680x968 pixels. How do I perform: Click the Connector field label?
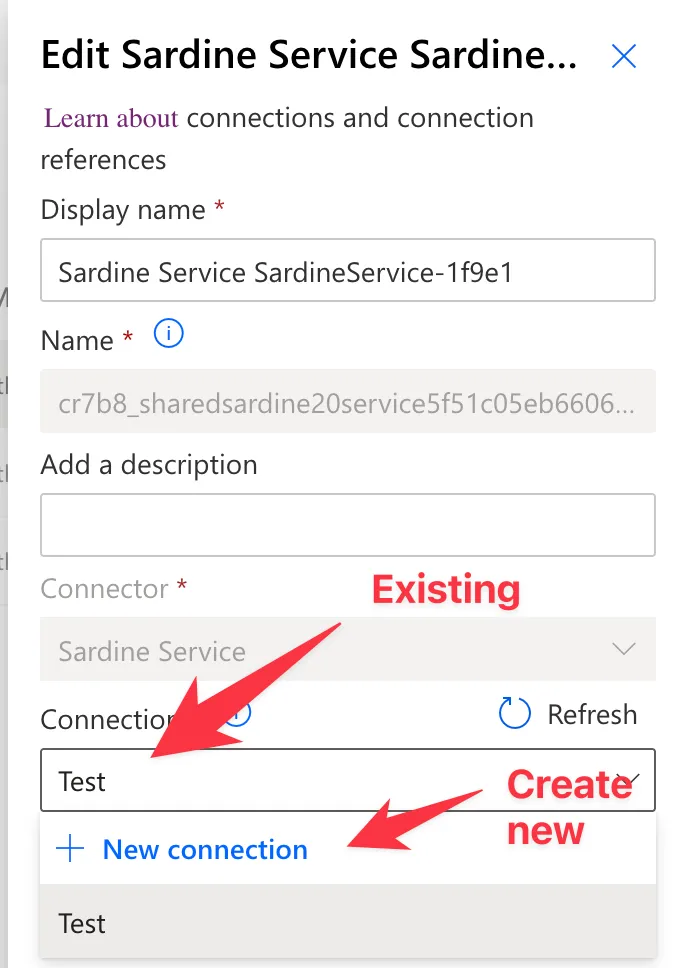[104, 588]
